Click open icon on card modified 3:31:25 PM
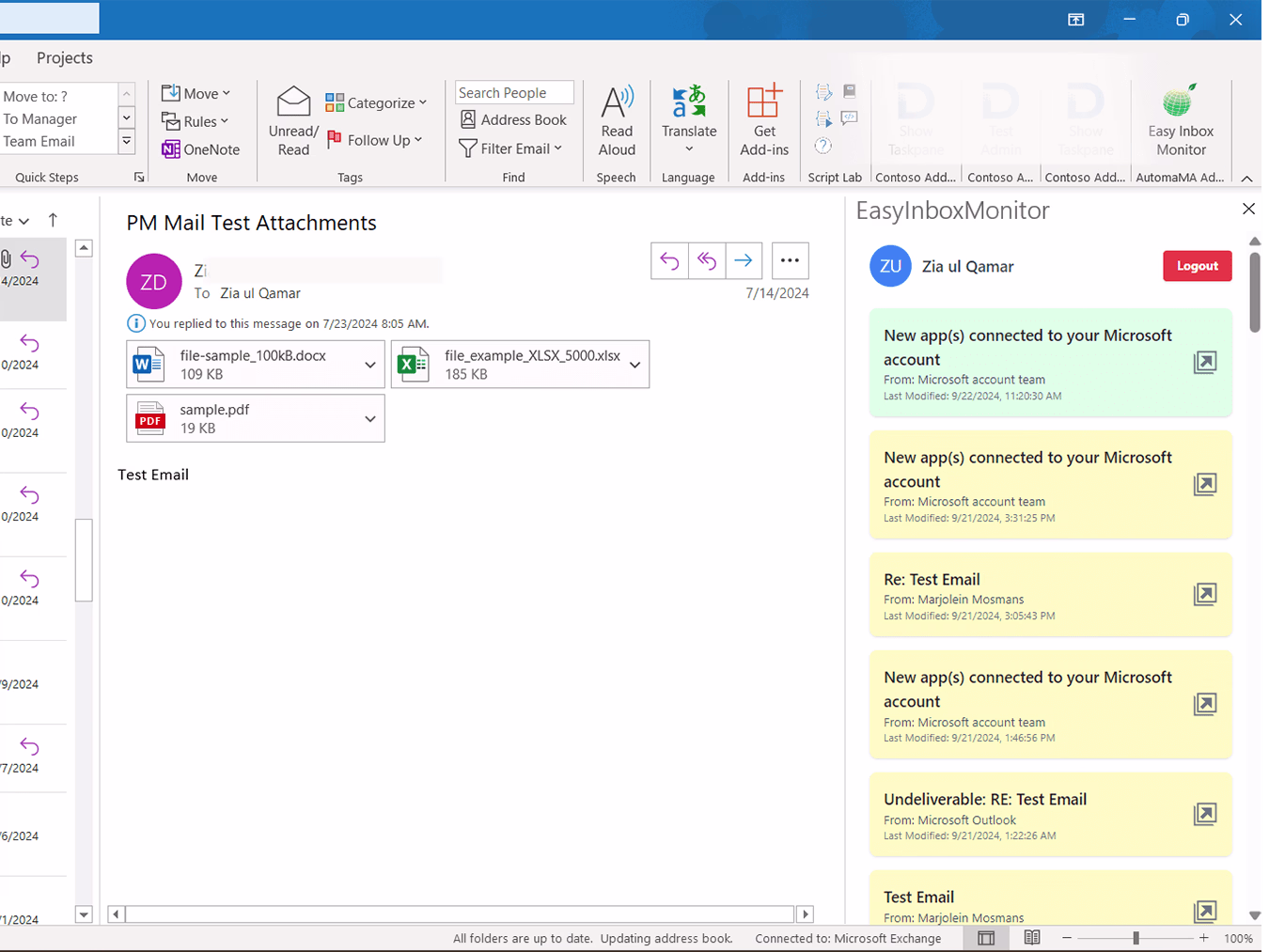 [1205, 484]
